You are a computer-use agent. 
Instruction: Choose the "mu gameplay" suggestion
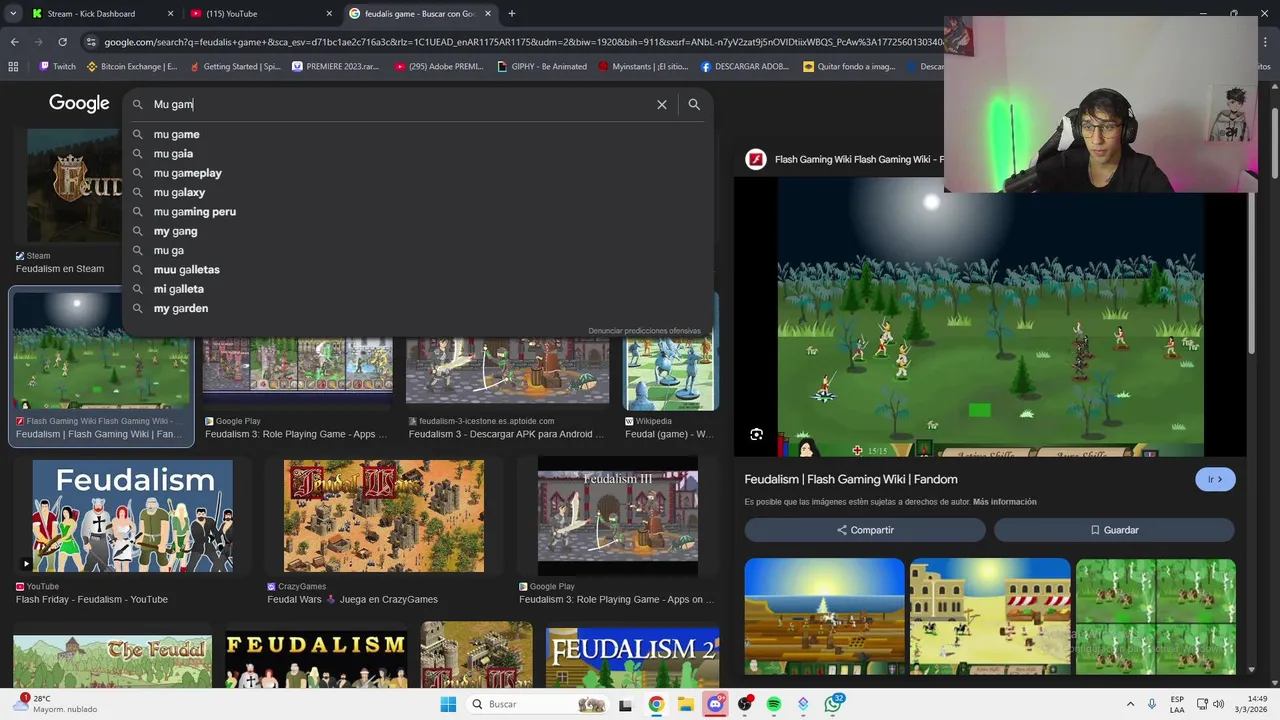click(x=418, y=173)
